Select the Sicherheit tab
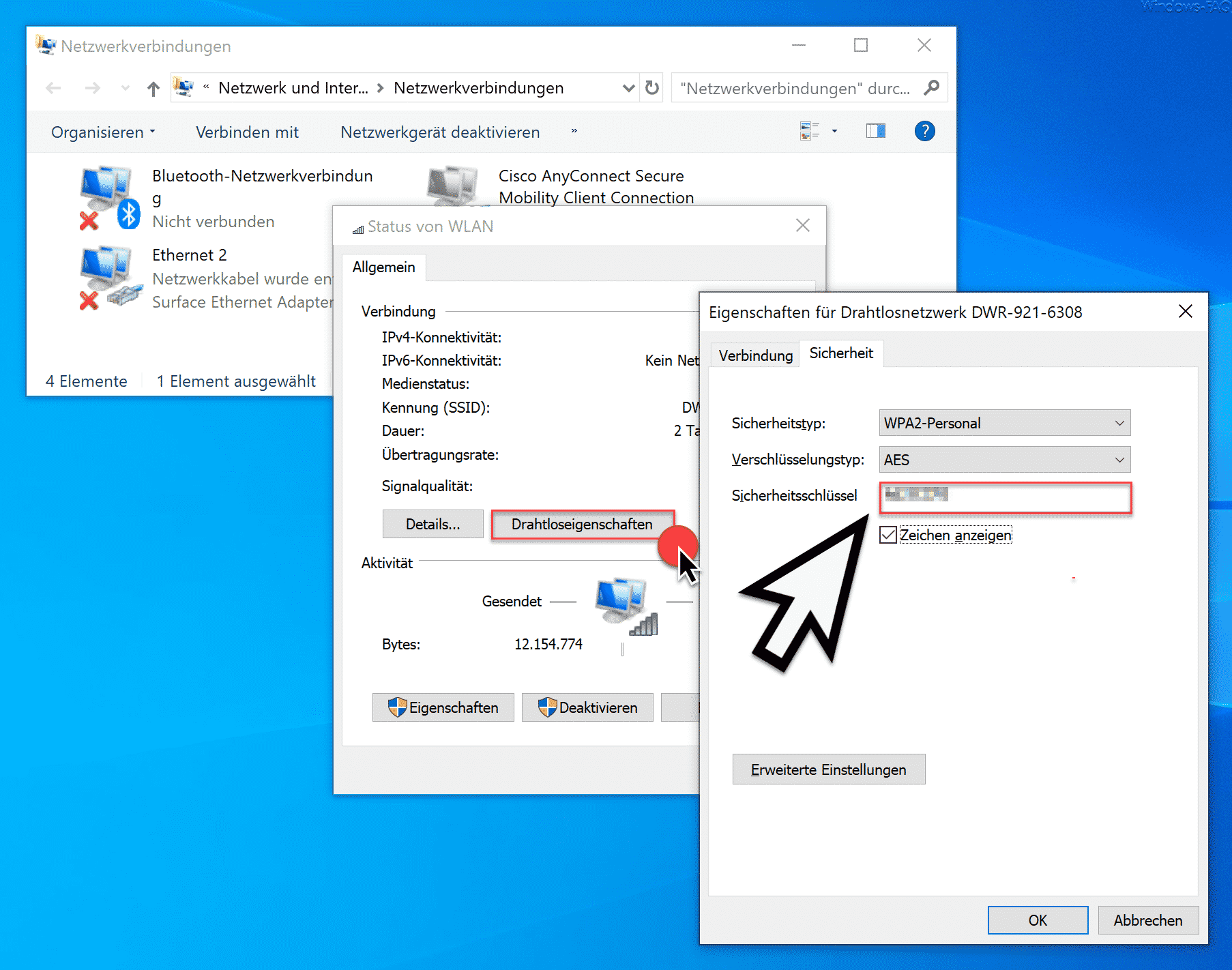Image resolution: width=1232 pixels, height=970 pixels. [x=840, y=353]
